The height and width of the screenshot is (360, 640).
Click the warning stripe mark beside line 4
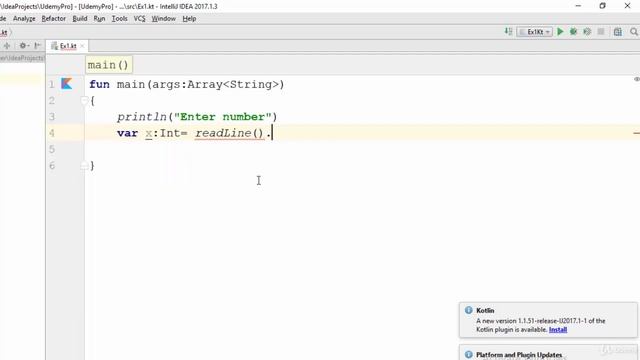[x=636, y=133]
